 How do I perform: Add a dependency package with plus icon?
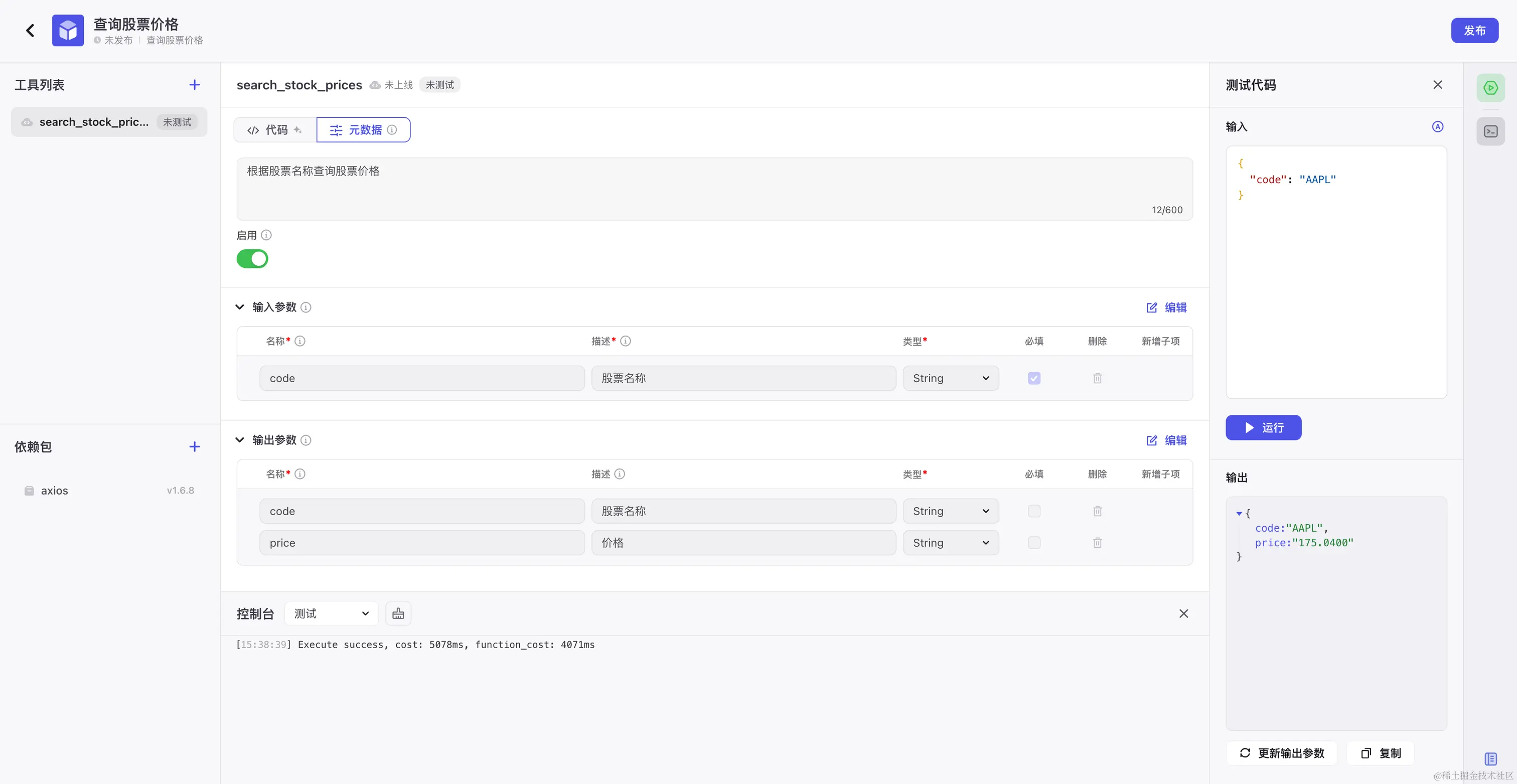coord(194,446)
